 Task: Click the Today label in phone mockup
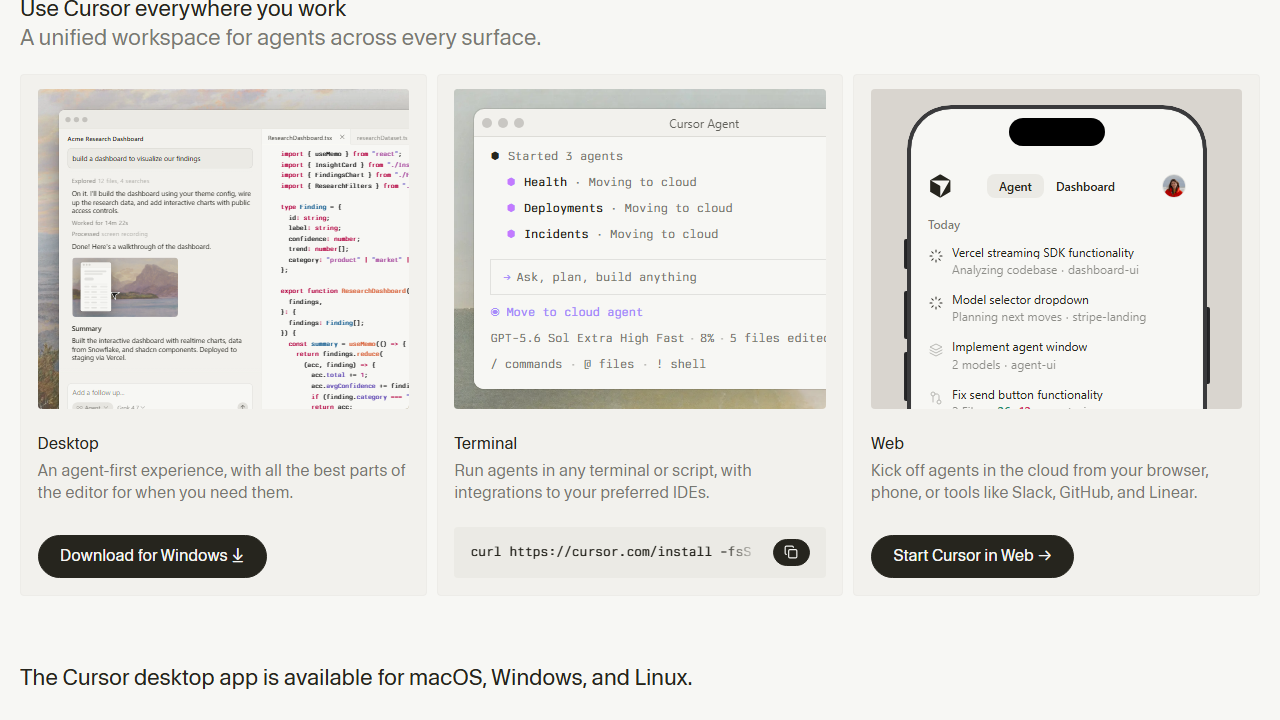pyautogui.click(x=944, y=225)
